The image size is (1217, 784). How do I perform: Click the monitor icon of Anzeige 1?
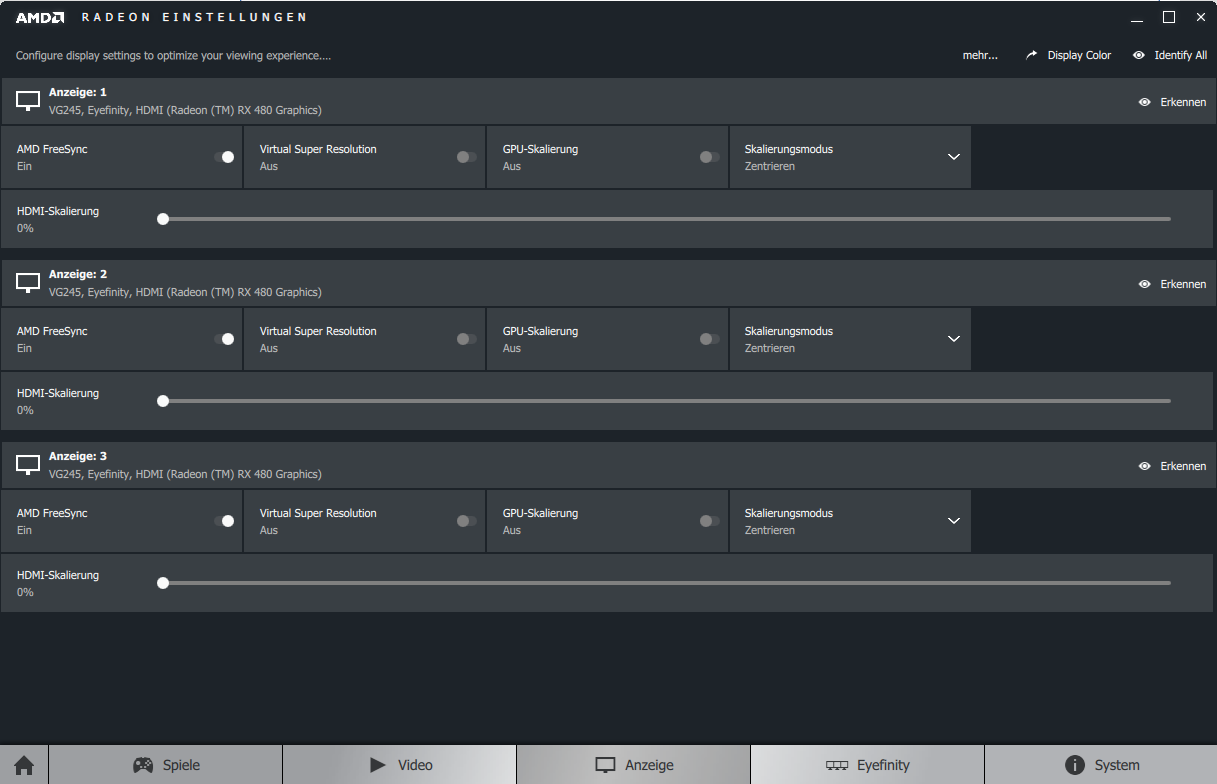pyautogui.click(x=28, y=101)
